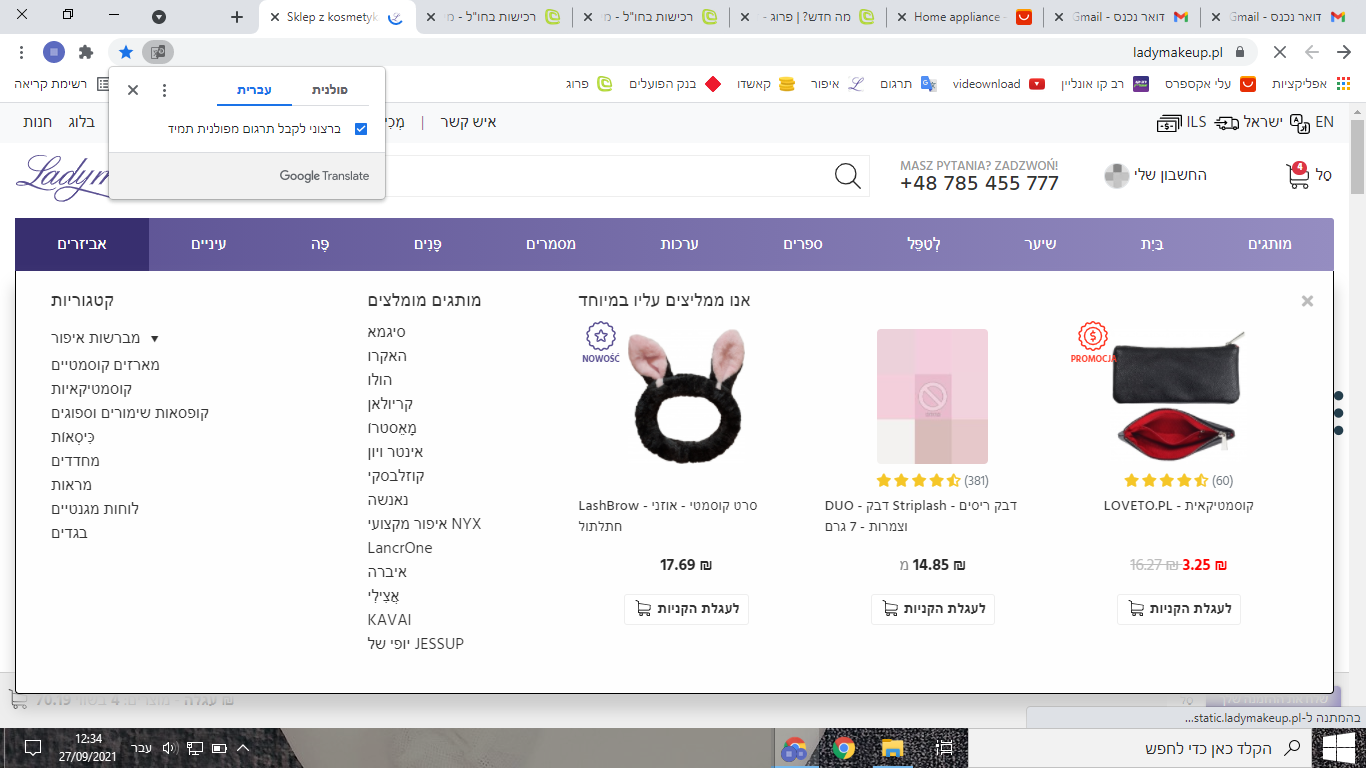
Task: Open the איש קשר contact link
Action: click(x=469, y=122)
